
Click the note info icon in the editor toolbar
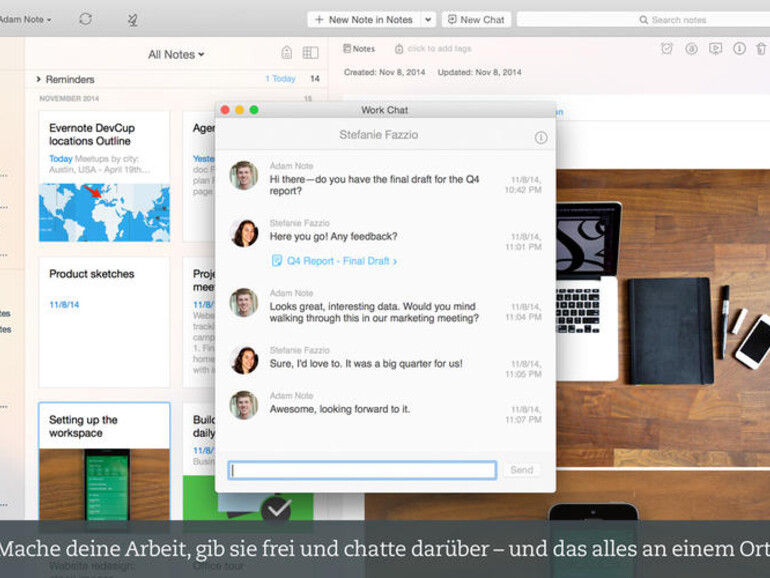pyautogui.click(x=740, y=48)
